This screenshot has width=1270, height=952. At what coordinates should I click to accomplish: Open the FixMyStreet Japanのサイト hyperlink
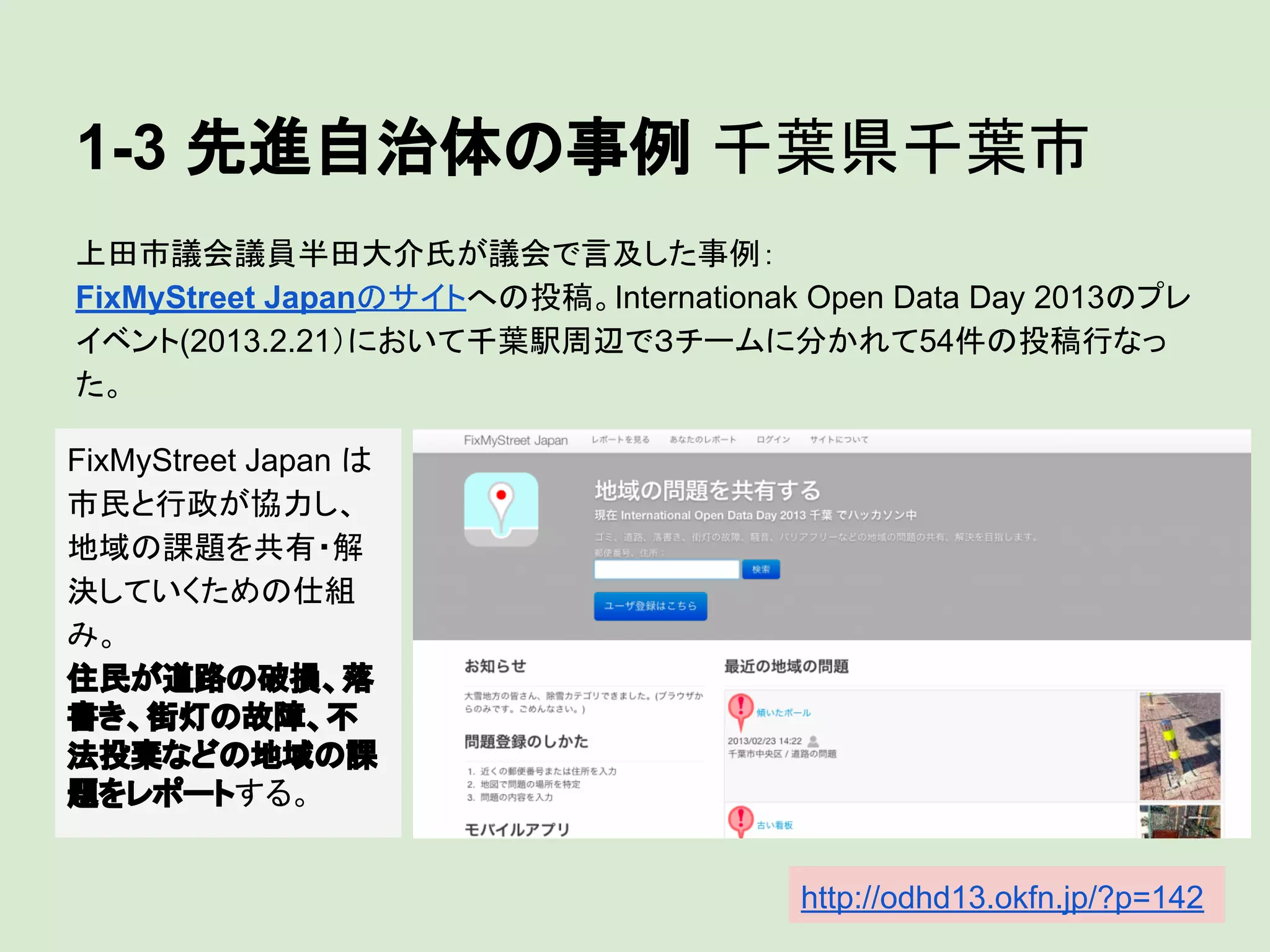point(270,297)
